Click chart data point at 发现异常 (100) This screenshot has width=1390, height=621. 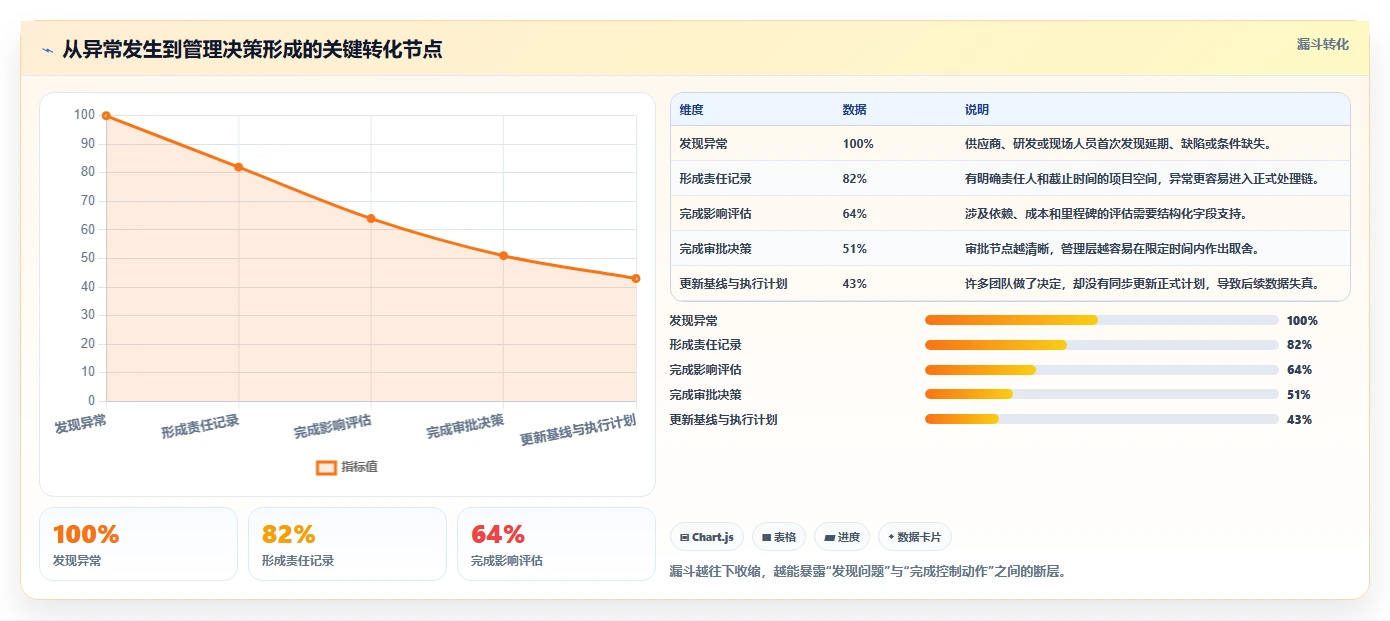[x=106, y=116]
